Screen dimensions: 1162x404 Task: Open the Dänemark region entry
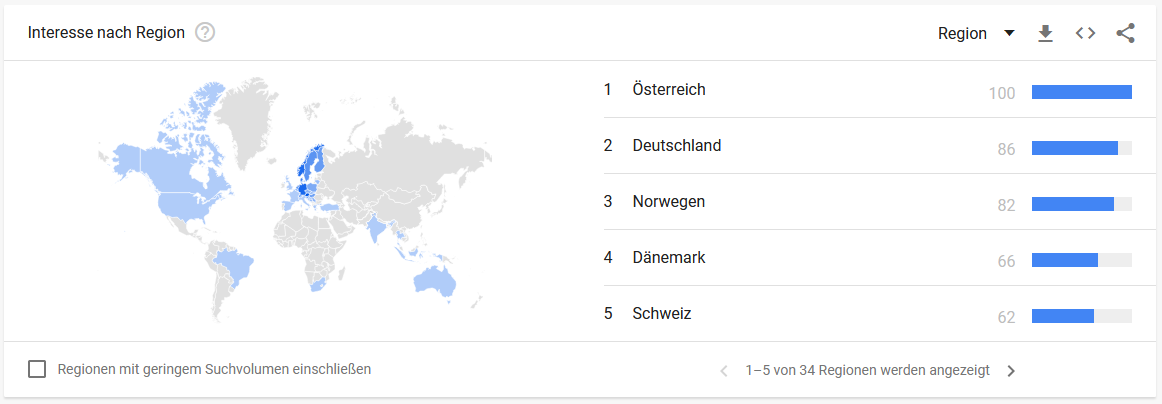pos(669,258)
